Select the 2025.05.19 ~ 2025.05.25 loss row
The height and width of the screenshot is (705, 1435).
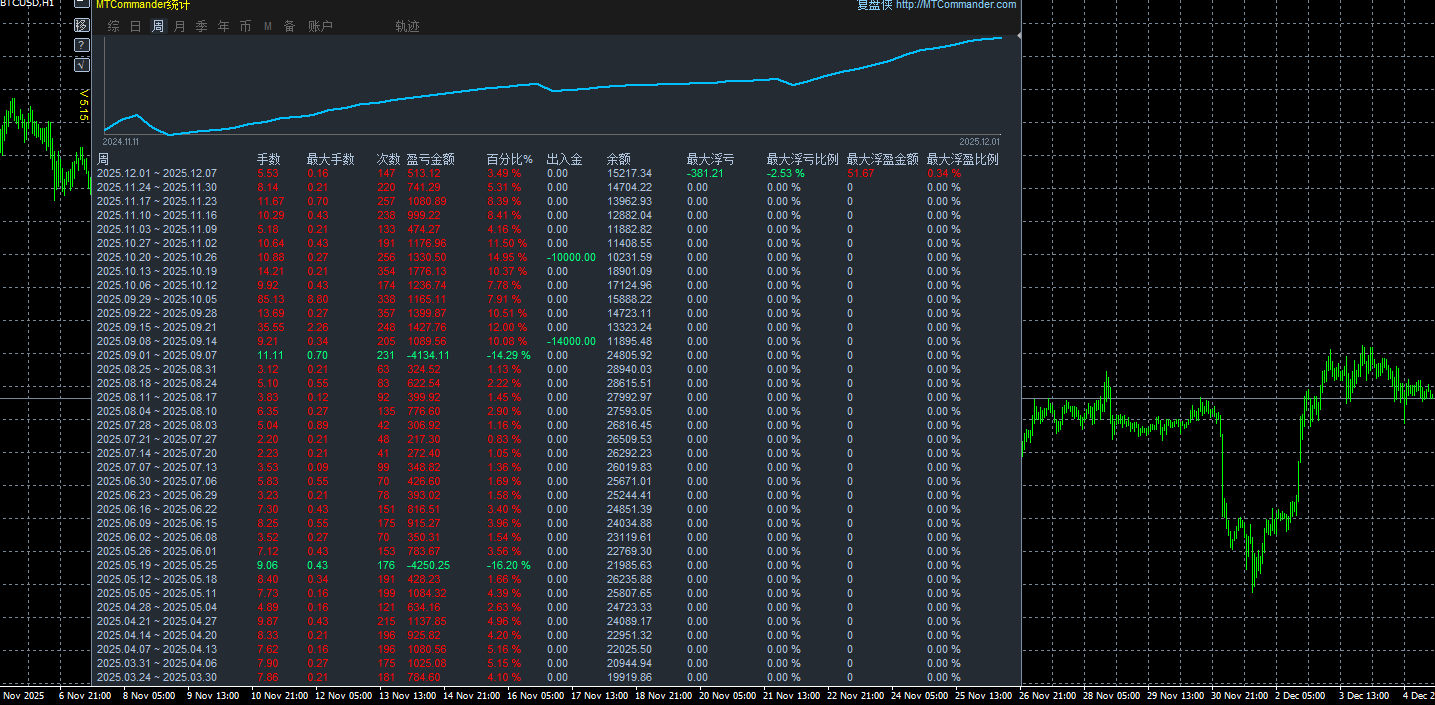(x=558, y=565)
